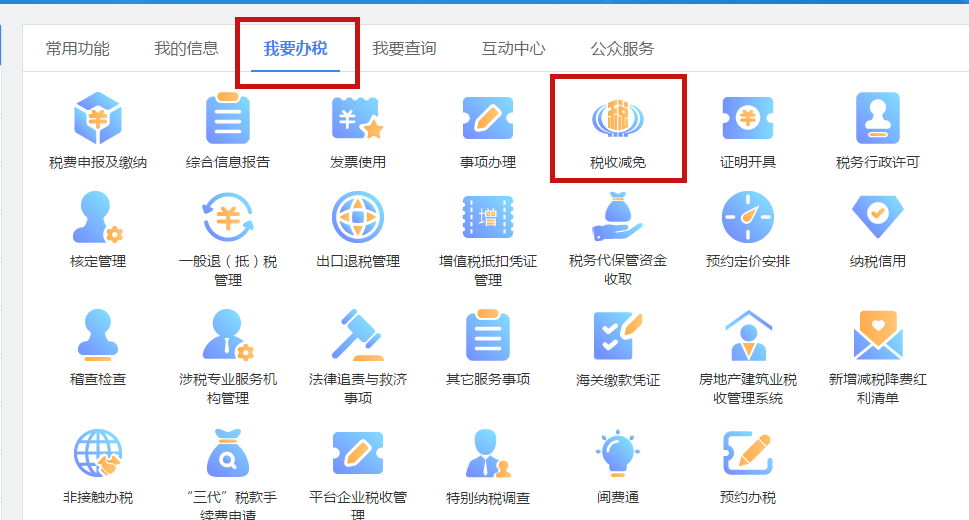Click the 发票使用 text label
The image size is (969, 520).
pyautogui.click(x=358, y=163)
